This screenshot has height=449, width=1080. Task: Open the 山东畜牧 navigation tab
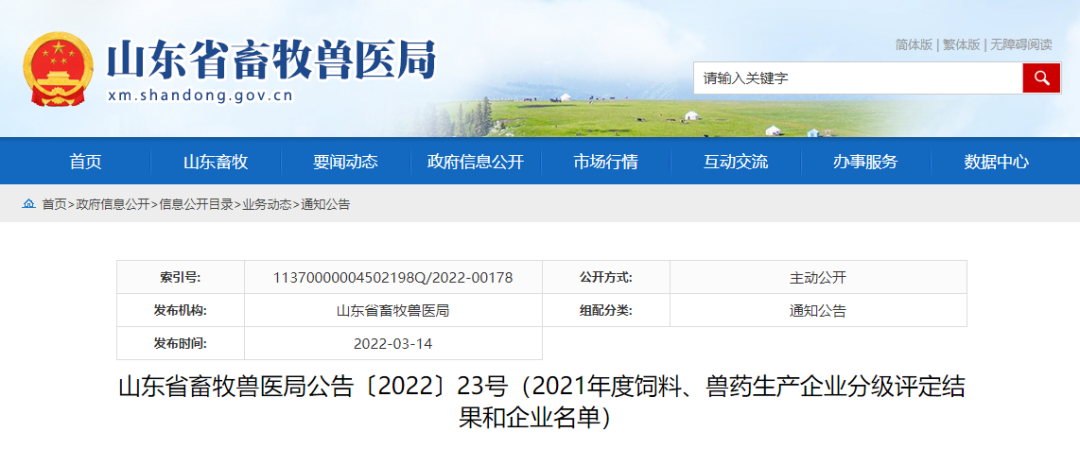[x=216, y=162]
